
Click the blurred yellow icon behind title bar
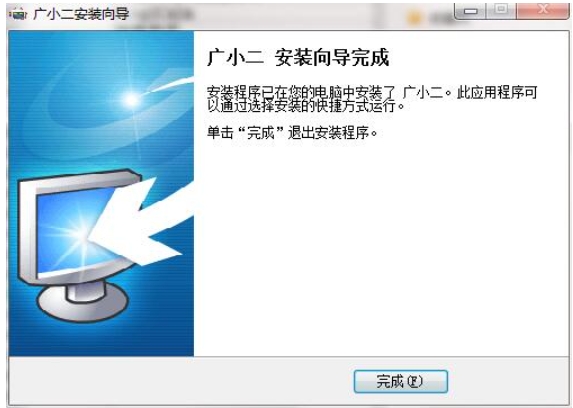415,17
